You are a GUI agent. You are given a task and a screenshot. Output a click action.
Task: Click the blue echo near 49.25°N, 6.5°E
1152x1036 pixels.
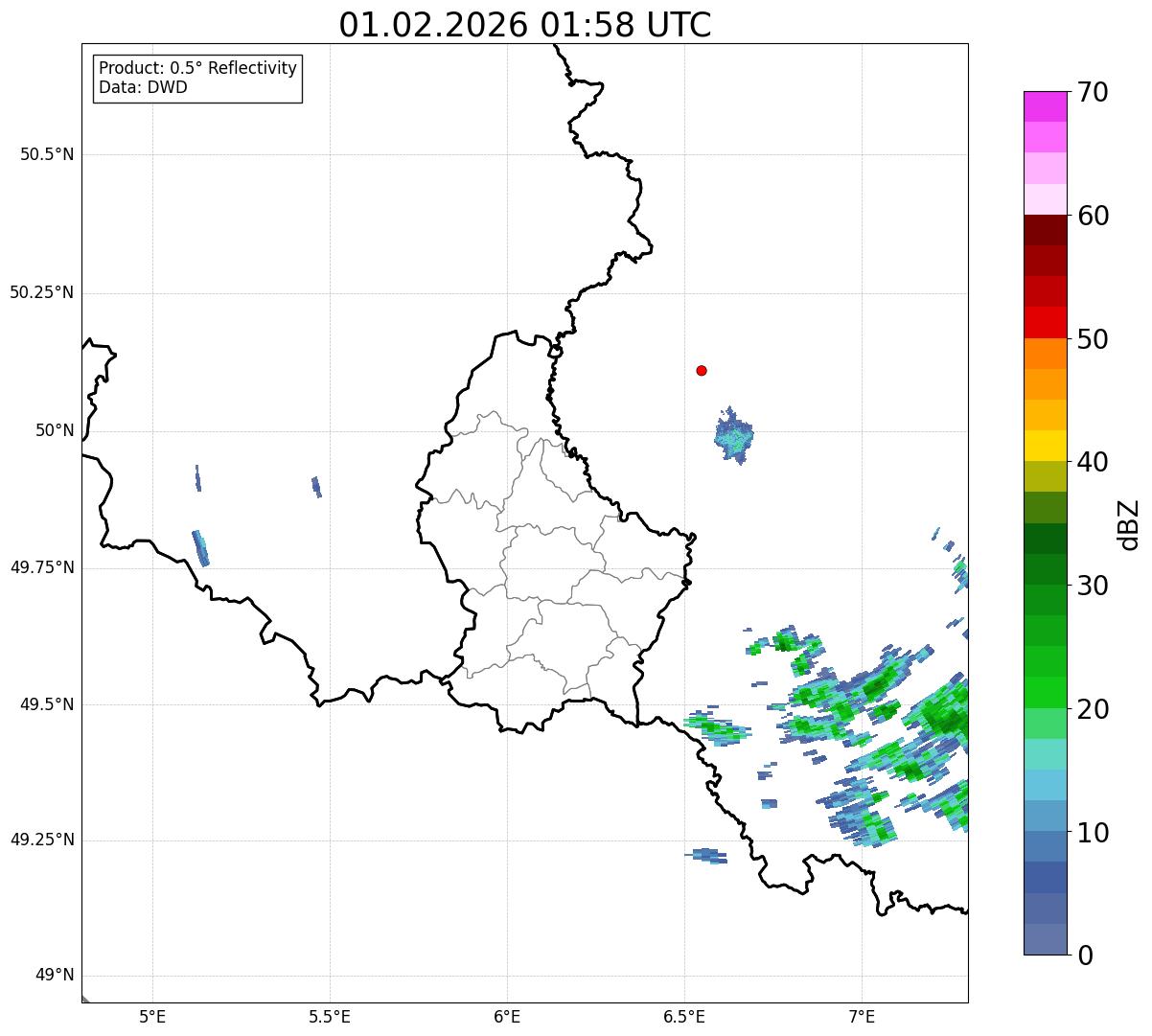pos(706,855)
